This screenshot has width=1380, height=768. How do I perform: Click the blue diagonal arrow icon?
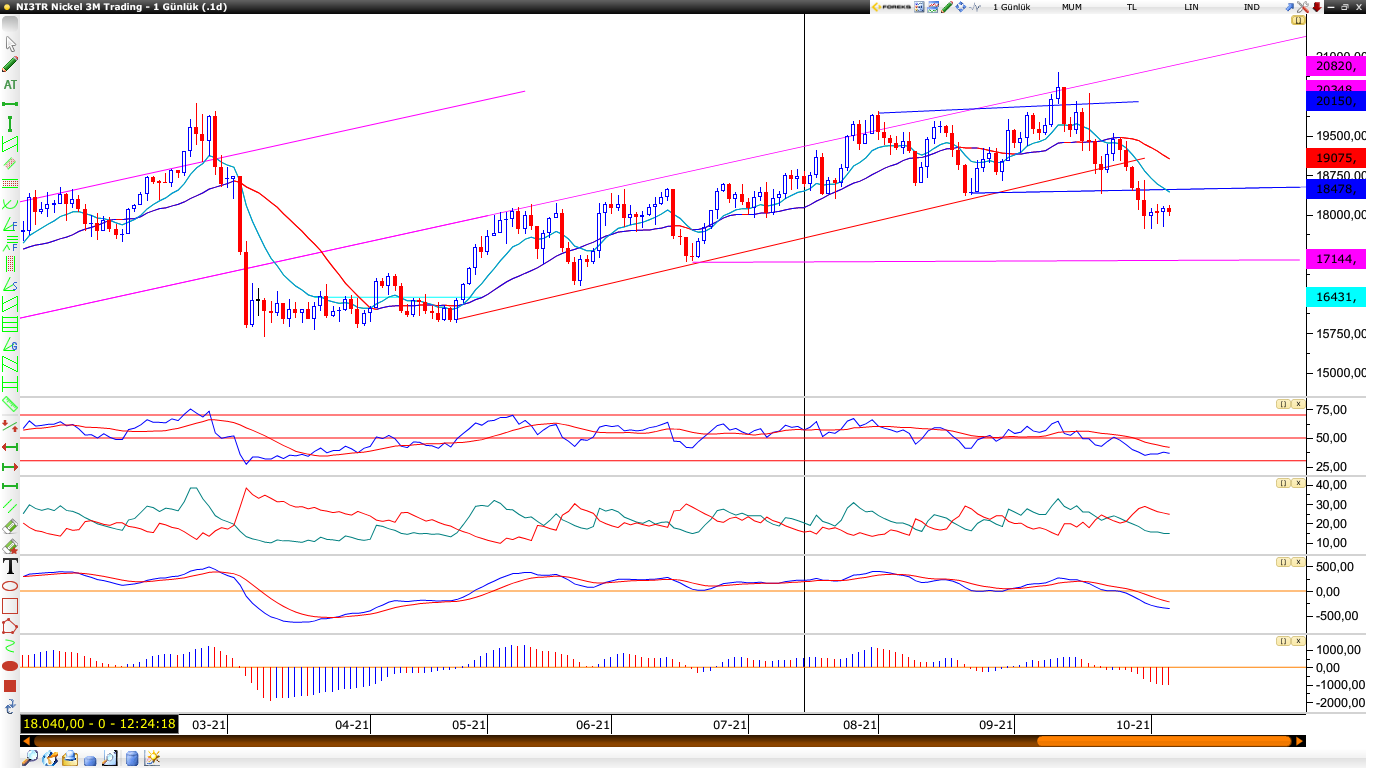tap(1289, 7)
